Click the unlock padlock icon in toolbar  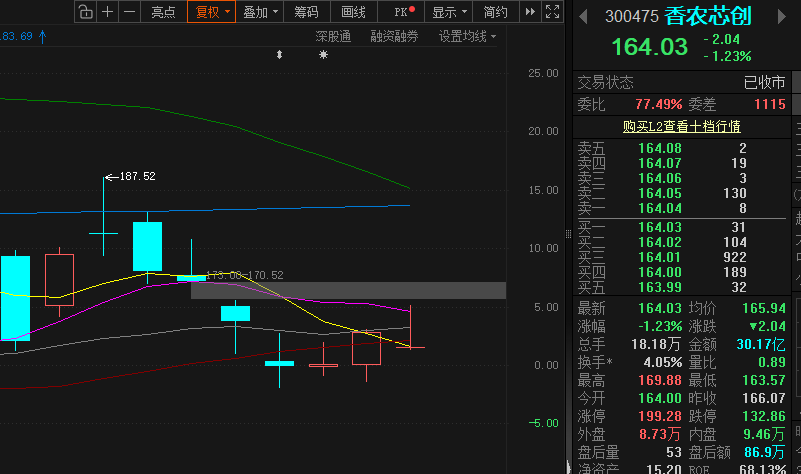tap(86, 12)
